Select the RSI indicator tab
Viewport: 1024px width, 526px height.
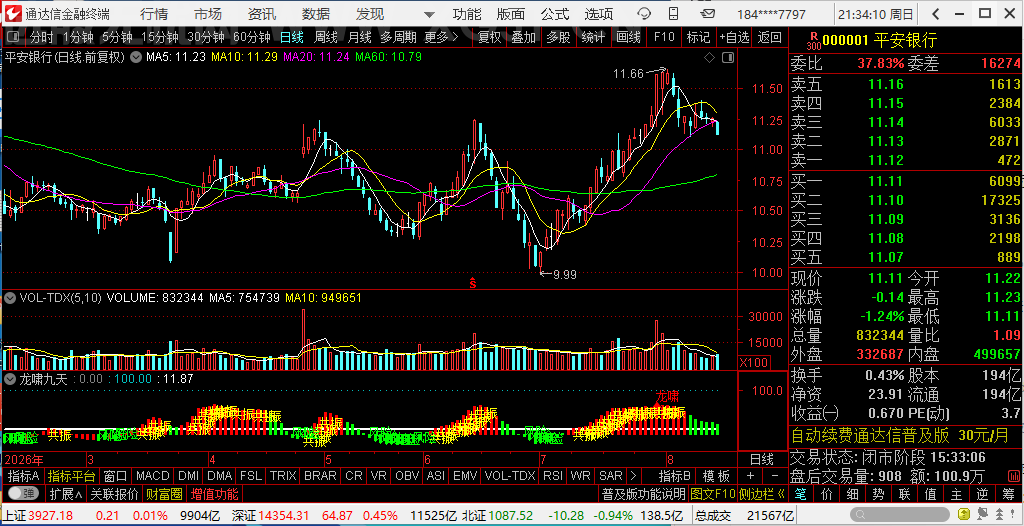(x=552, y=476)
